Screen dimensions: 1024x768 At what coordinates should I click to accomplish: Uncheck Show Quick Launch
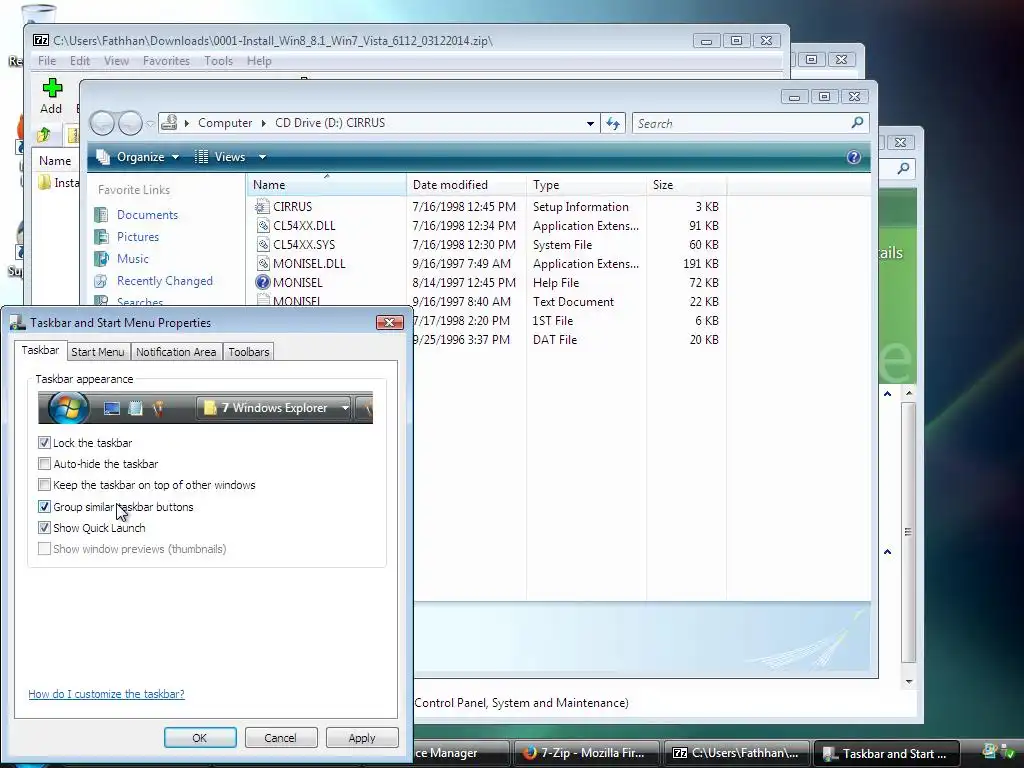[x=44, y=528]
